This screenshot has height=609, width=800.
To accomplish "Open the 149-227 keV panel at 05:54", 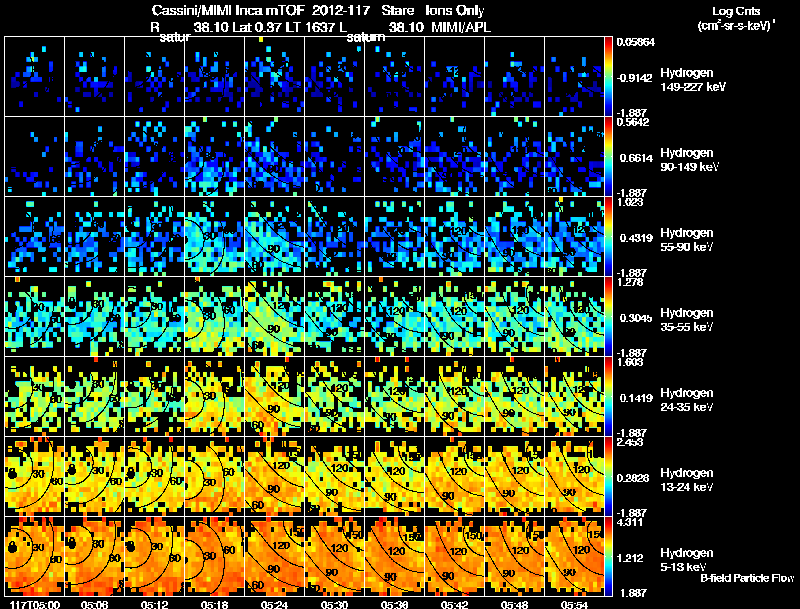I will click(x=574, y=77).
